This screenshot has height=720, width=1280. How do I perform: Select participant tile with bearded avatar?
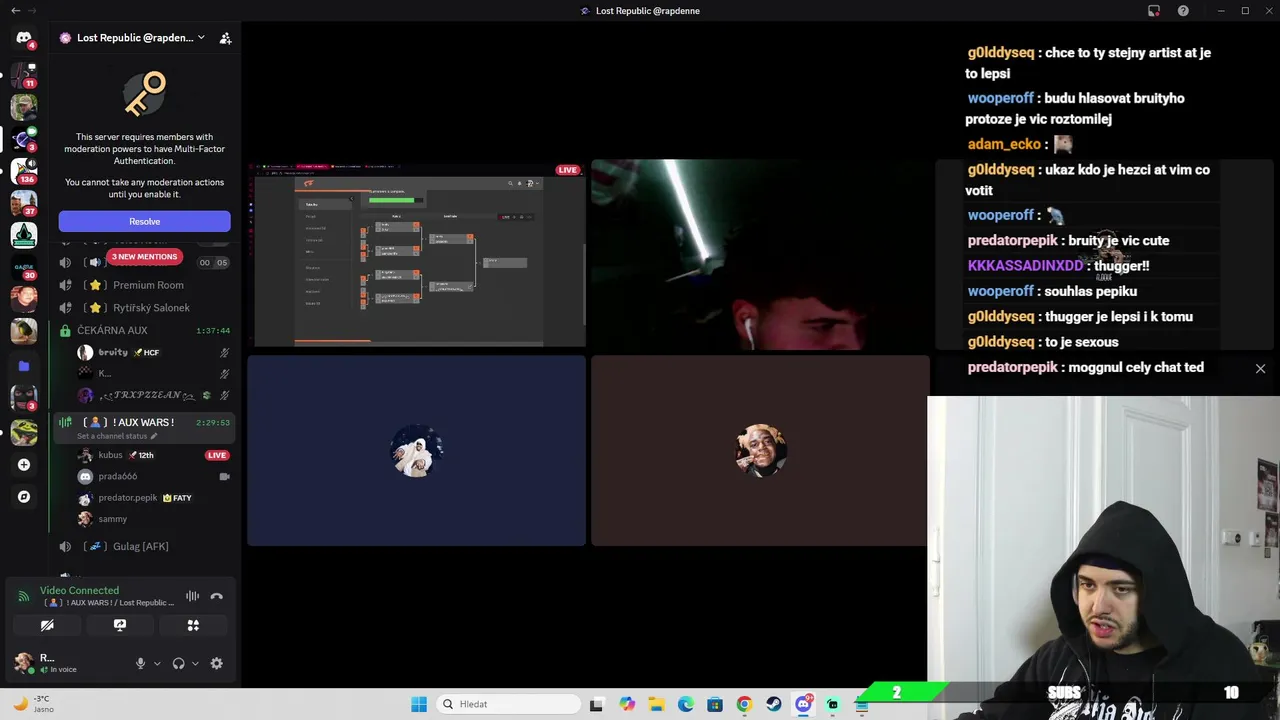760,451
